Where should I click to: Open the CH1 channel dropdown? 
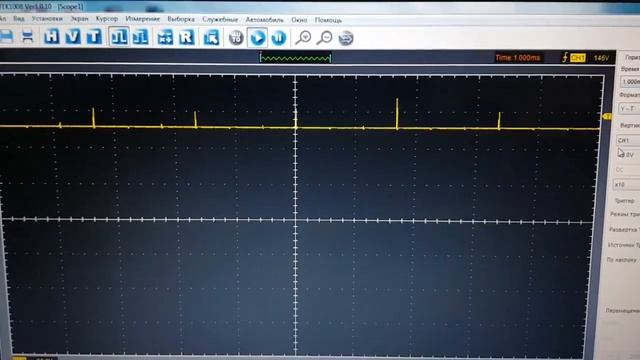pyautogui.click(x=628, y=140)
